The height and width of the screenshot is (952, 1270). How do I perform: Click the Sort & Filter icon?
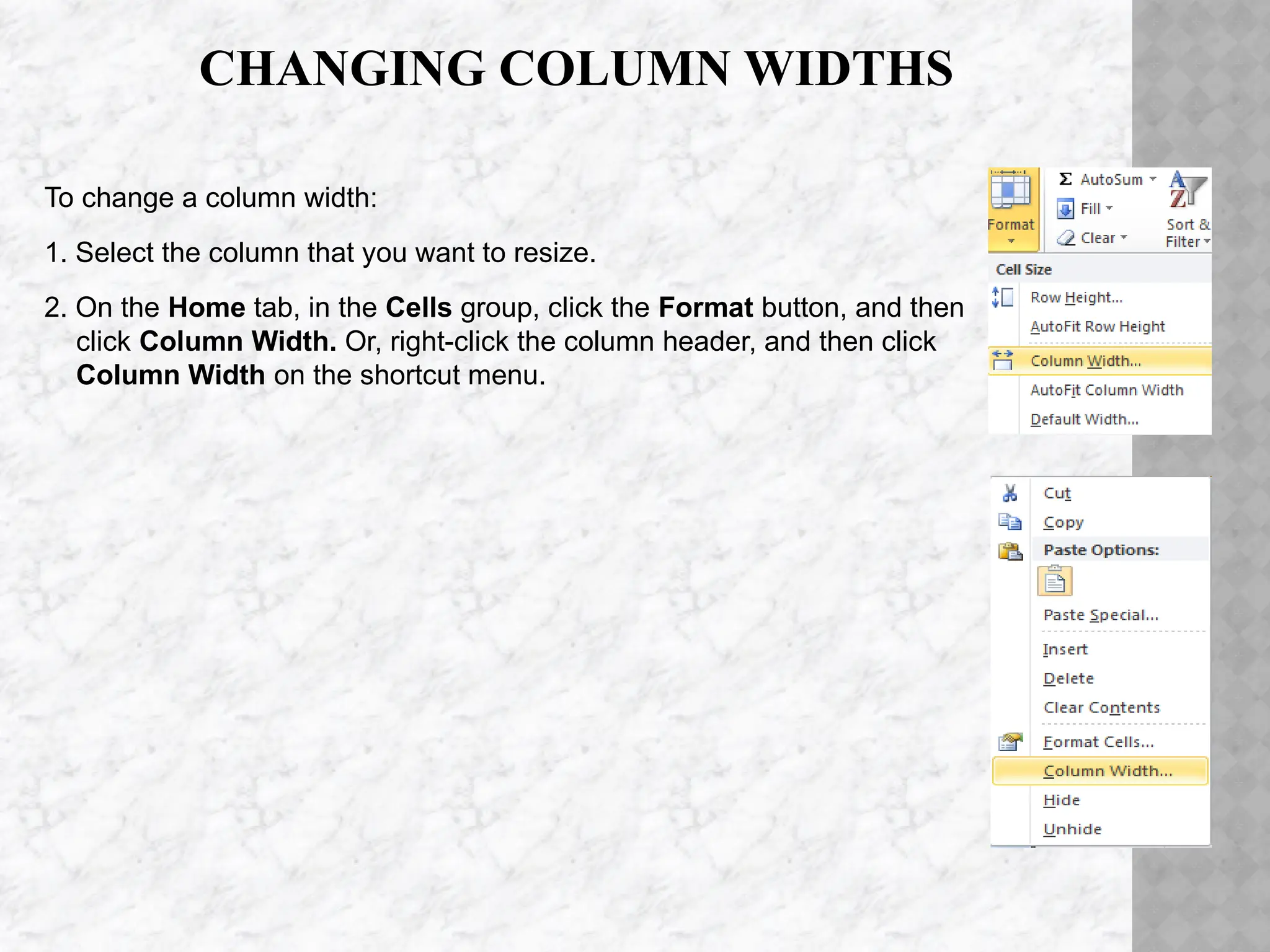[x=1188, y=190]
